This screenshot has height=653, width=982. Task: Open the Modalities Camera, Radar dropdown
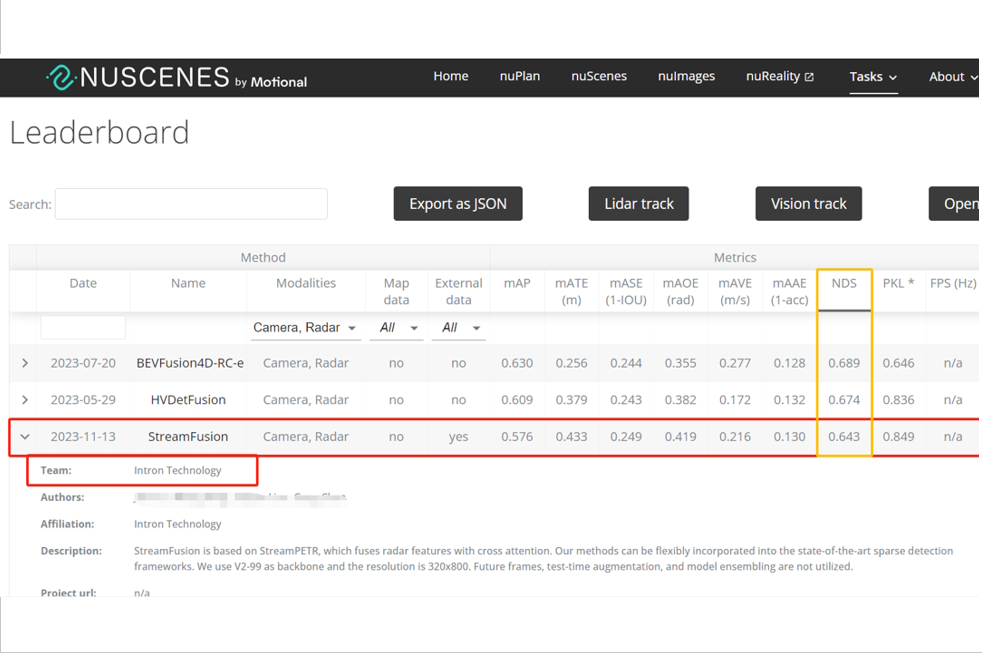[305, 328]
